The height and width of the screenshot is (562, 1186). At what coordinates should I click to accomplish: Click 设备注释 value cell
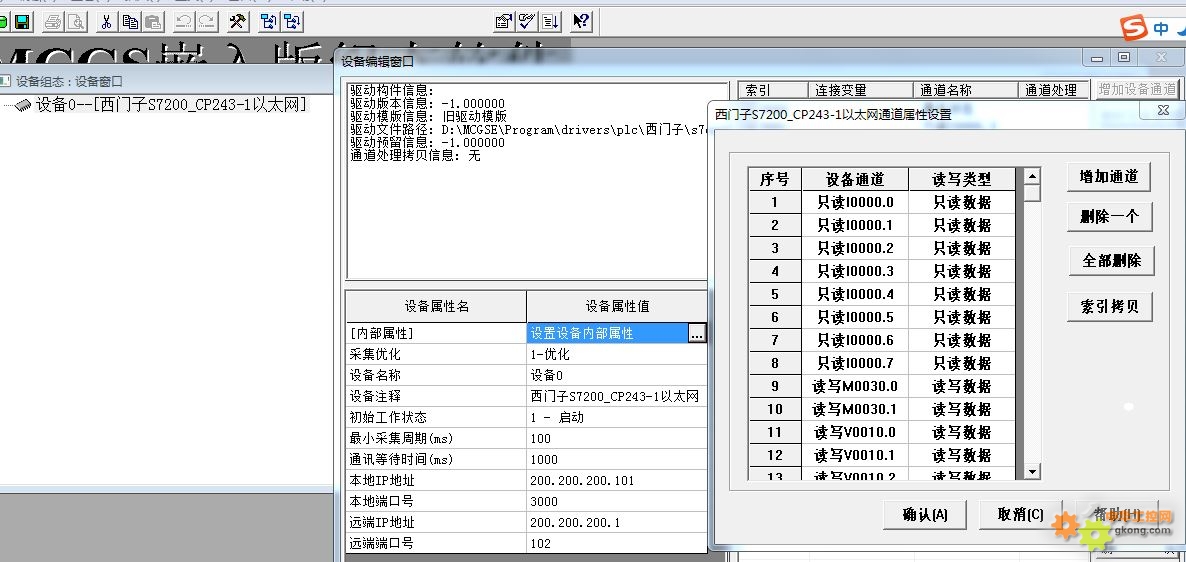[x=617, y=396]
